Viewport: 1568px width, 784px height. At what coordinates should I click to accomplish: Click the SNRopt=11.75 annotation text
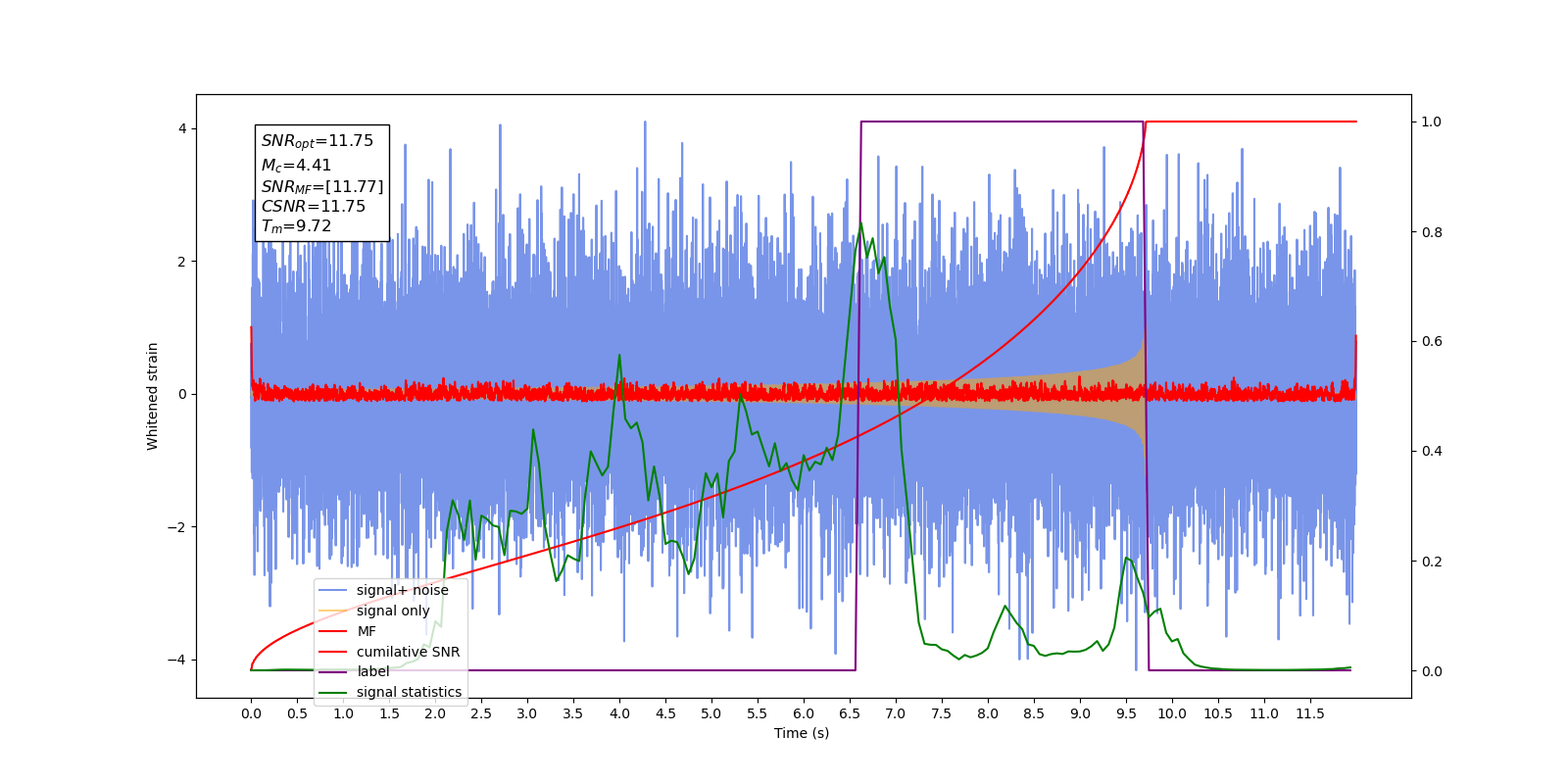coord(318,141)
